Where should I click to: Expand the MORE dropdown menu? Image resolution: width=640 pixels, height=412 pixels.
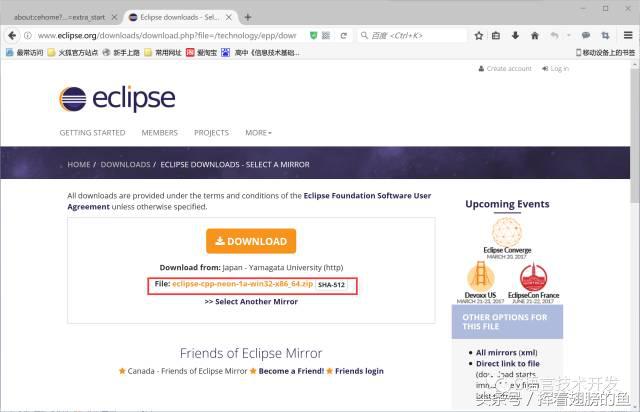pyautogui.click(x=258, y=133)
